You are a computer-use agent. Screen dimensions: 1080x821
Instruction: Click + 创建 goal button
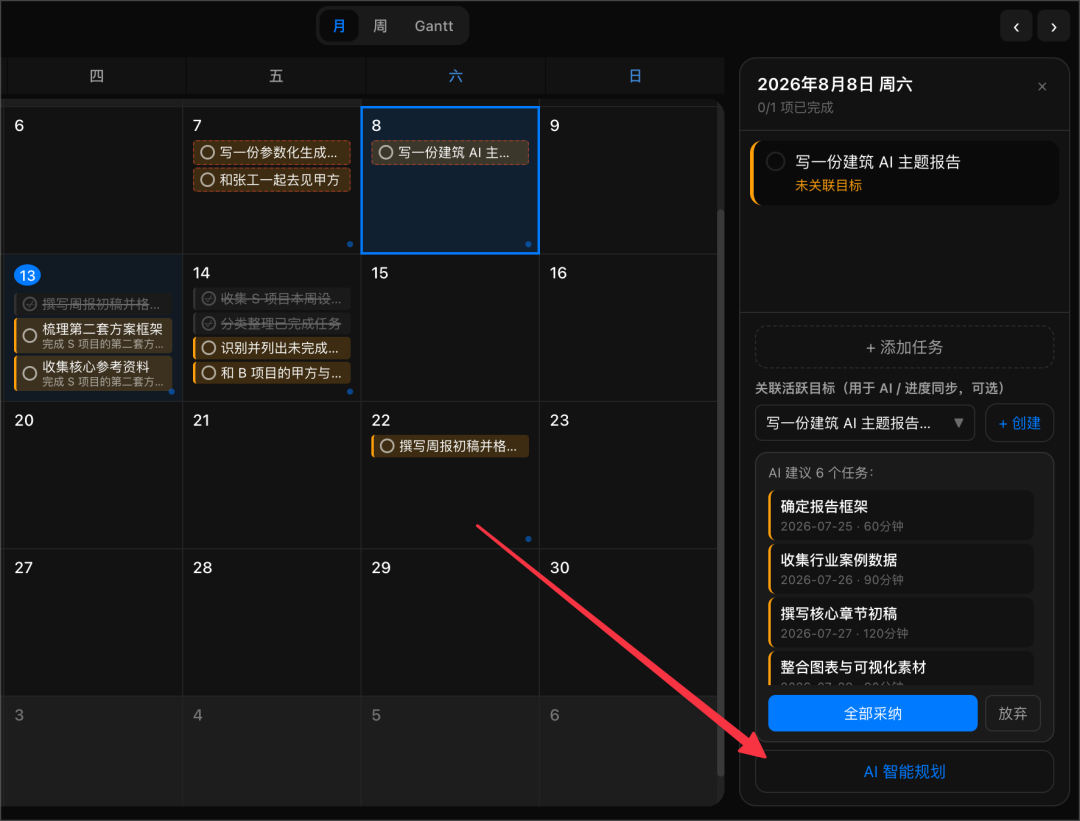click(1019, 423)
